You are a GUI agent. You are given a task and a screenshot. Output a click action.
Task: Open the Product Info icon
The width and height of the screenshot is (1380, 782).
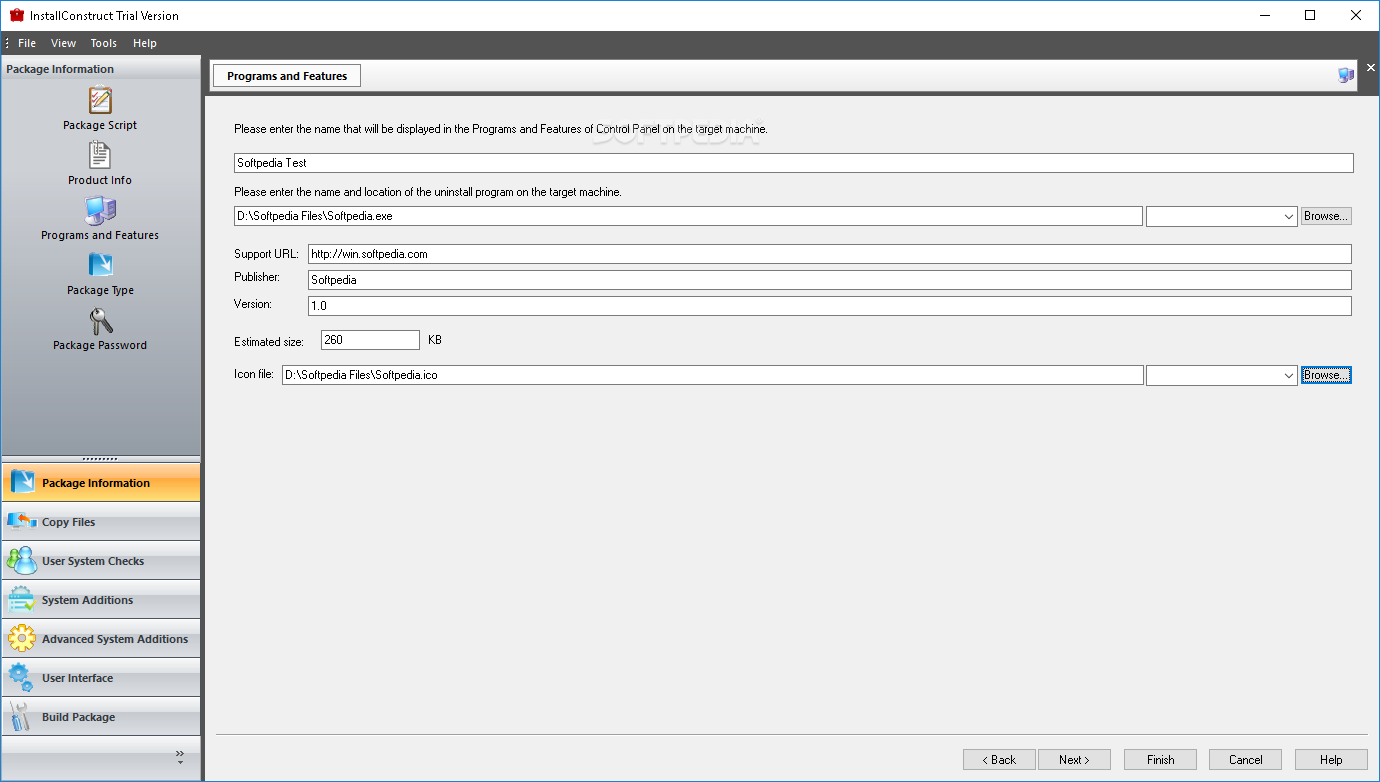point(100,155)
